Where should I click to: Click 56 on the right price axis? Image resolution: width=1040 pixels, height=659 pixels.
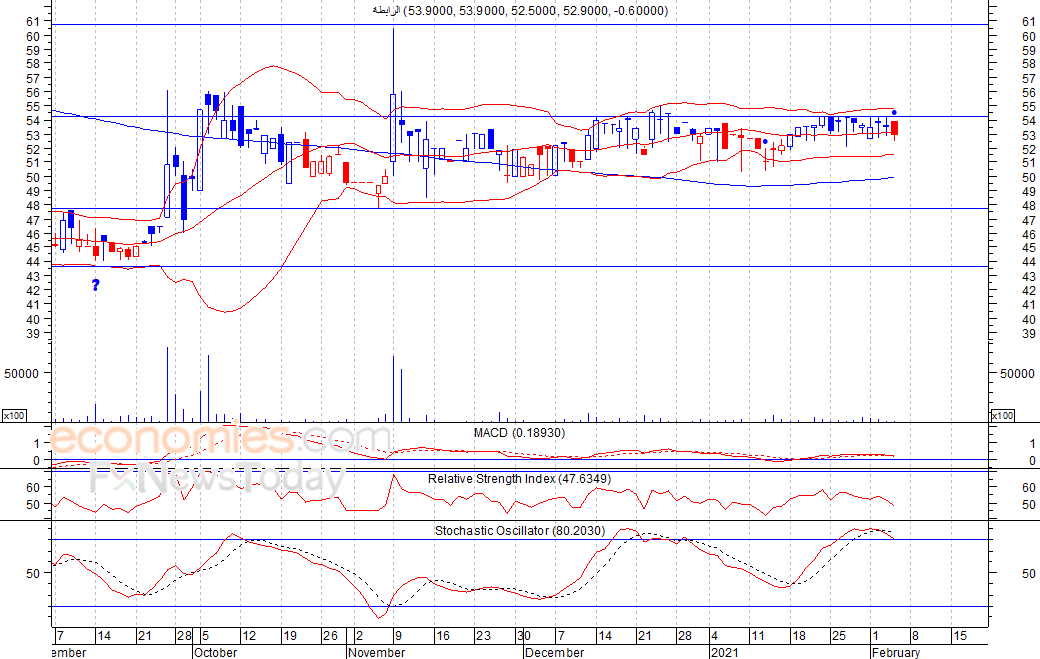[1029, 93]
